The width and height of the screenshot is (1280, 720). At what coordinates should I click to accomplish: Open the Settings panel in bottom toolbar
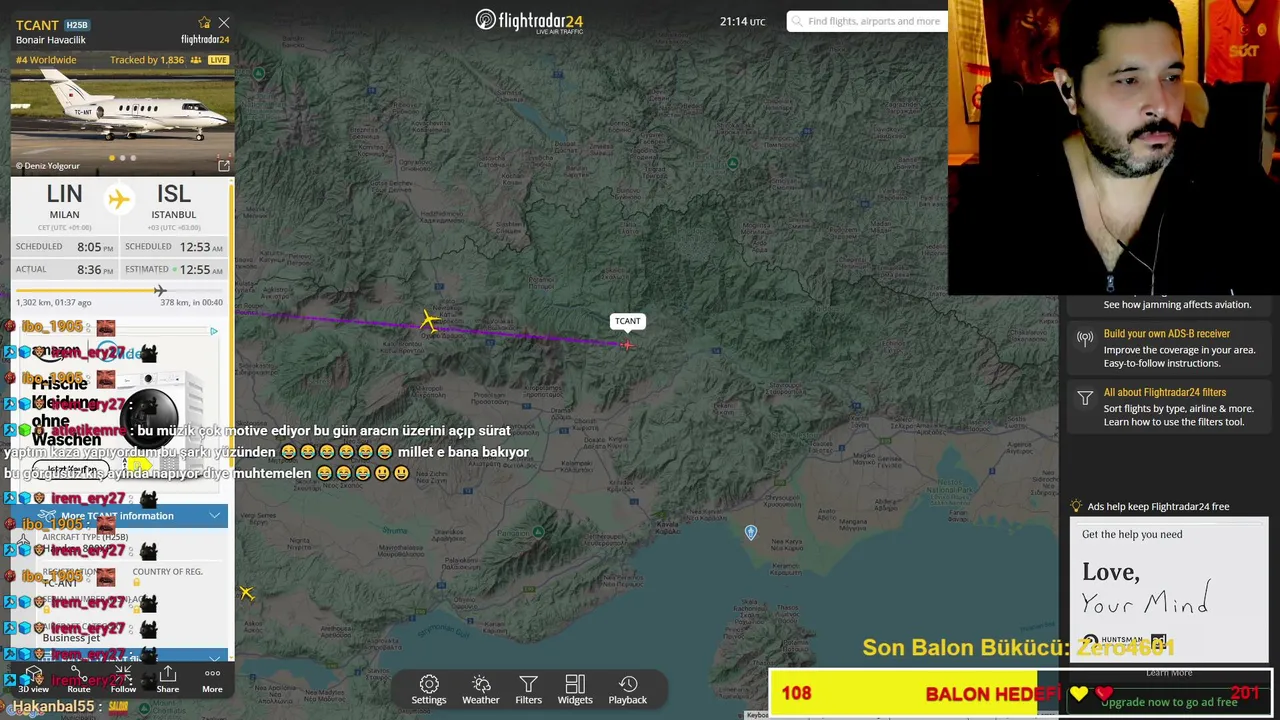[x=429, y=690]
